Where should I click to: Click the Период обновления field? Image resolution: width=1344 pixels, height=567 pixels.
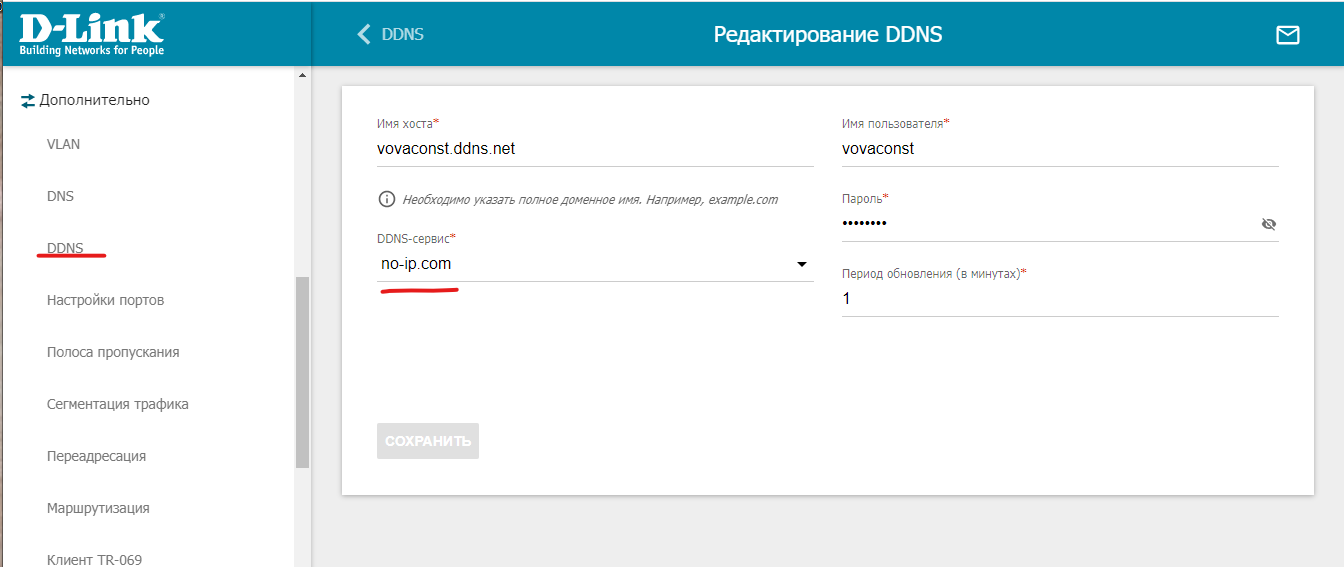tap(1059, 299)
